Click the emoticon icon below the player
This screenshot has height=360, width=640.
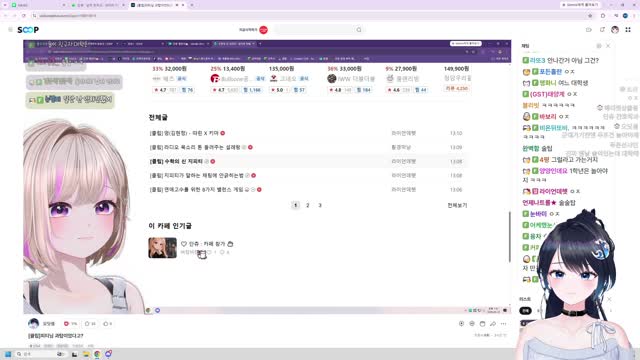click(x=472, y=324)
